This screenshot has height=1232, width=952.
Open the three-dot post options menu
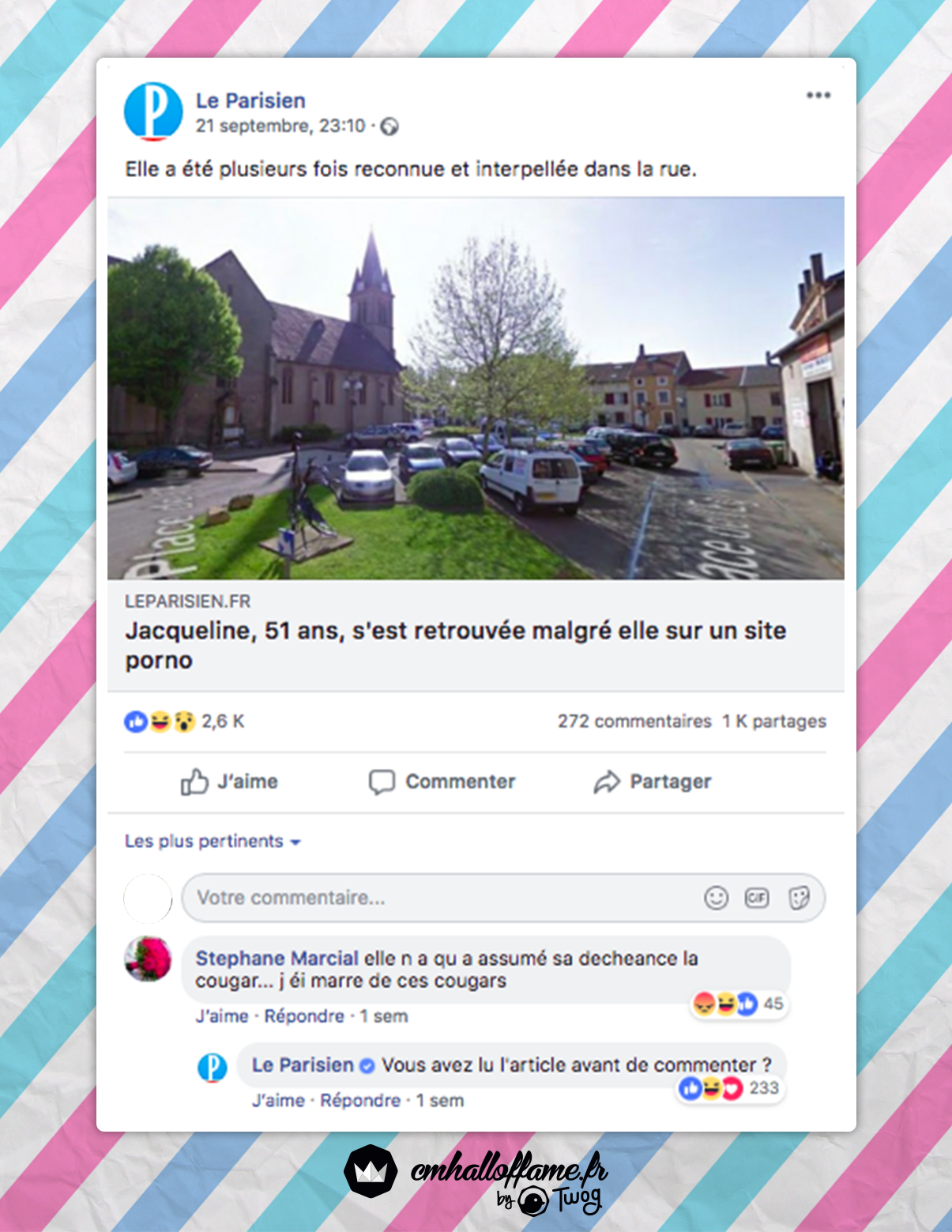pyautogui.click(x=818, y=96)
